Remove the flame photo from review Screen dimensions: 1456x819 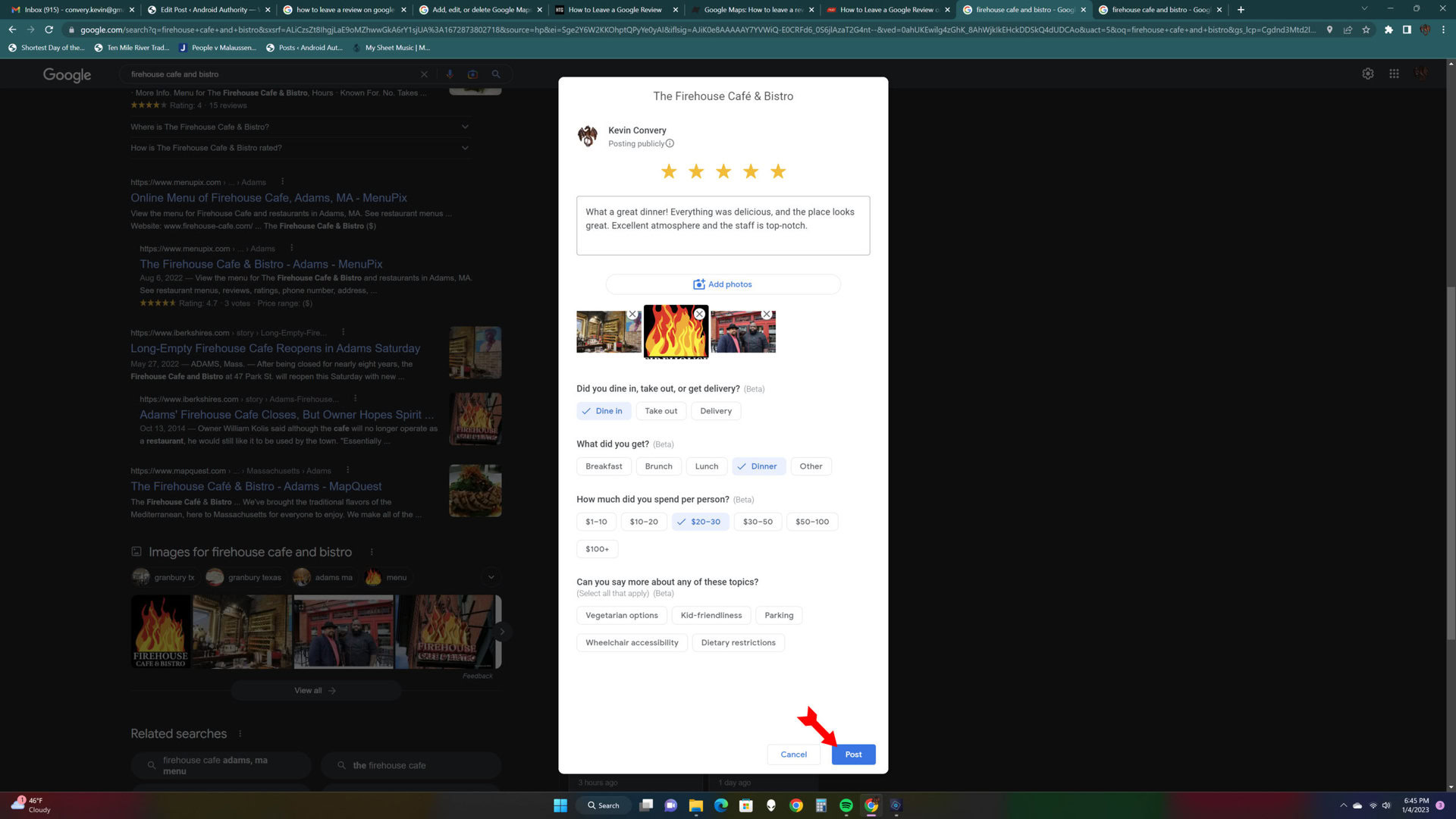click(699, 314)
